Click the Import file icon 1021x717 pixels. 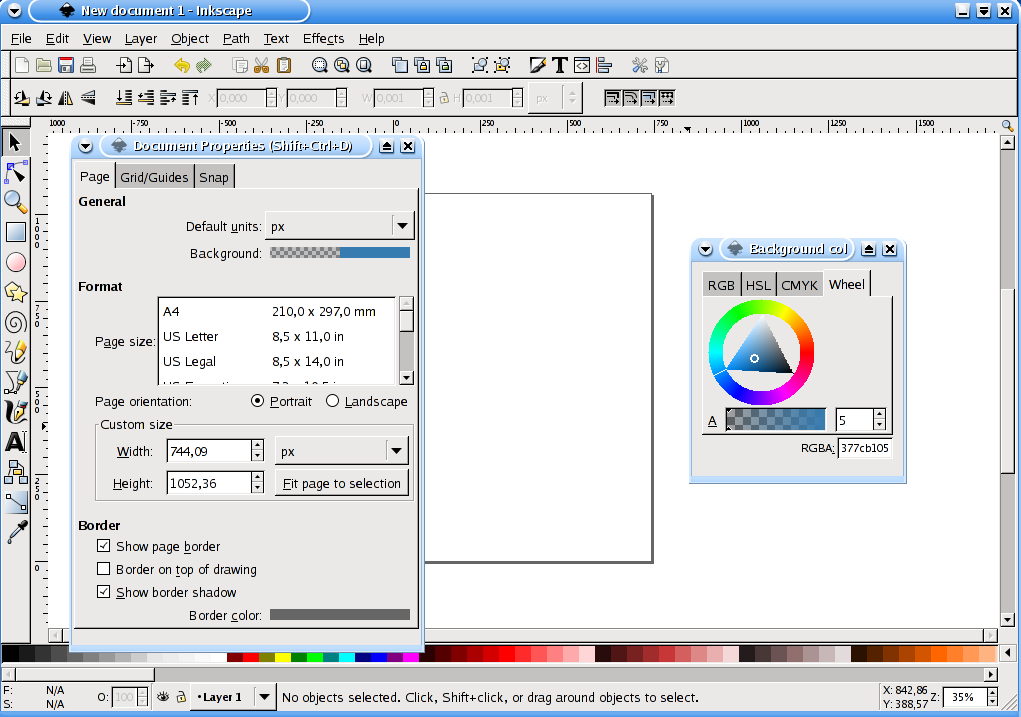(124, 65)
